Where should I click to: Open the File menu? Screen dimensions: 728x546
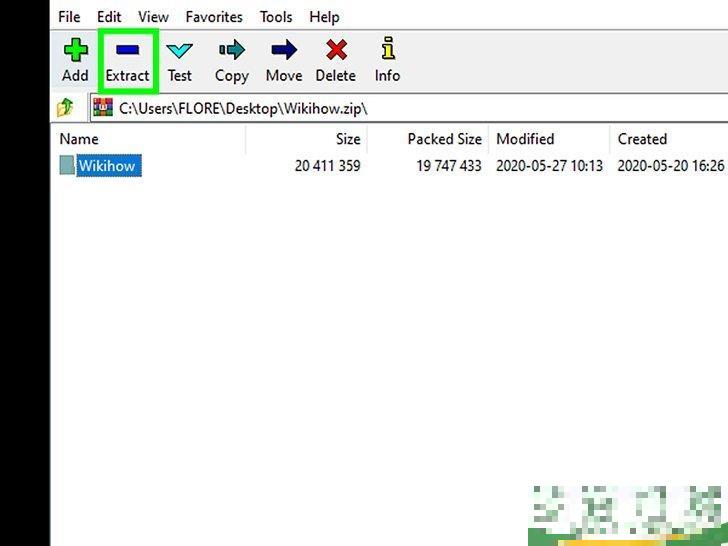[69, 17]
